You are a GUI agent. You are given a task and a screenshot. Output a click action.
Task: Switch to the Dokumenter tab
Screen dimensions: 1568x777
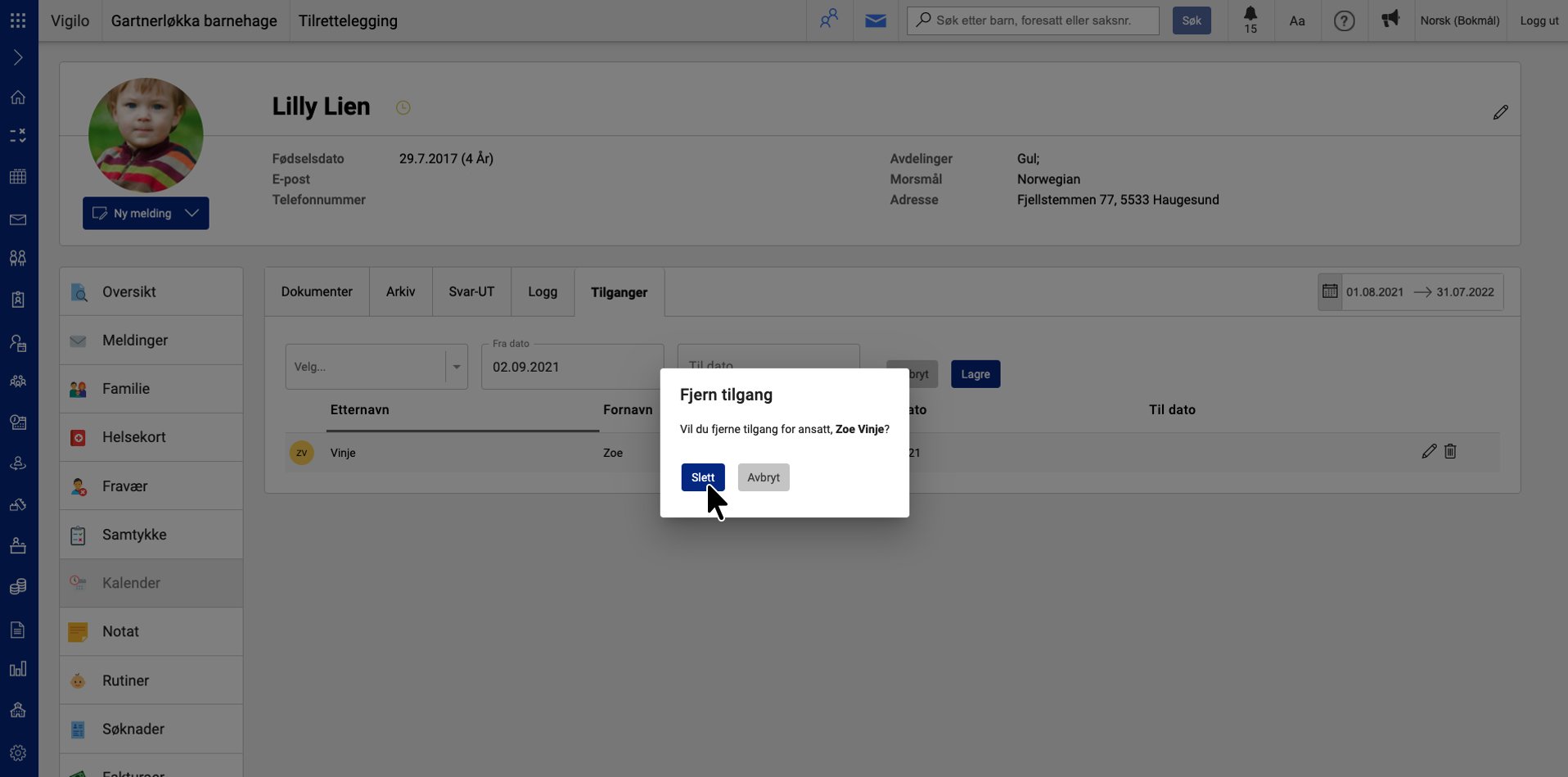[317, 291]
